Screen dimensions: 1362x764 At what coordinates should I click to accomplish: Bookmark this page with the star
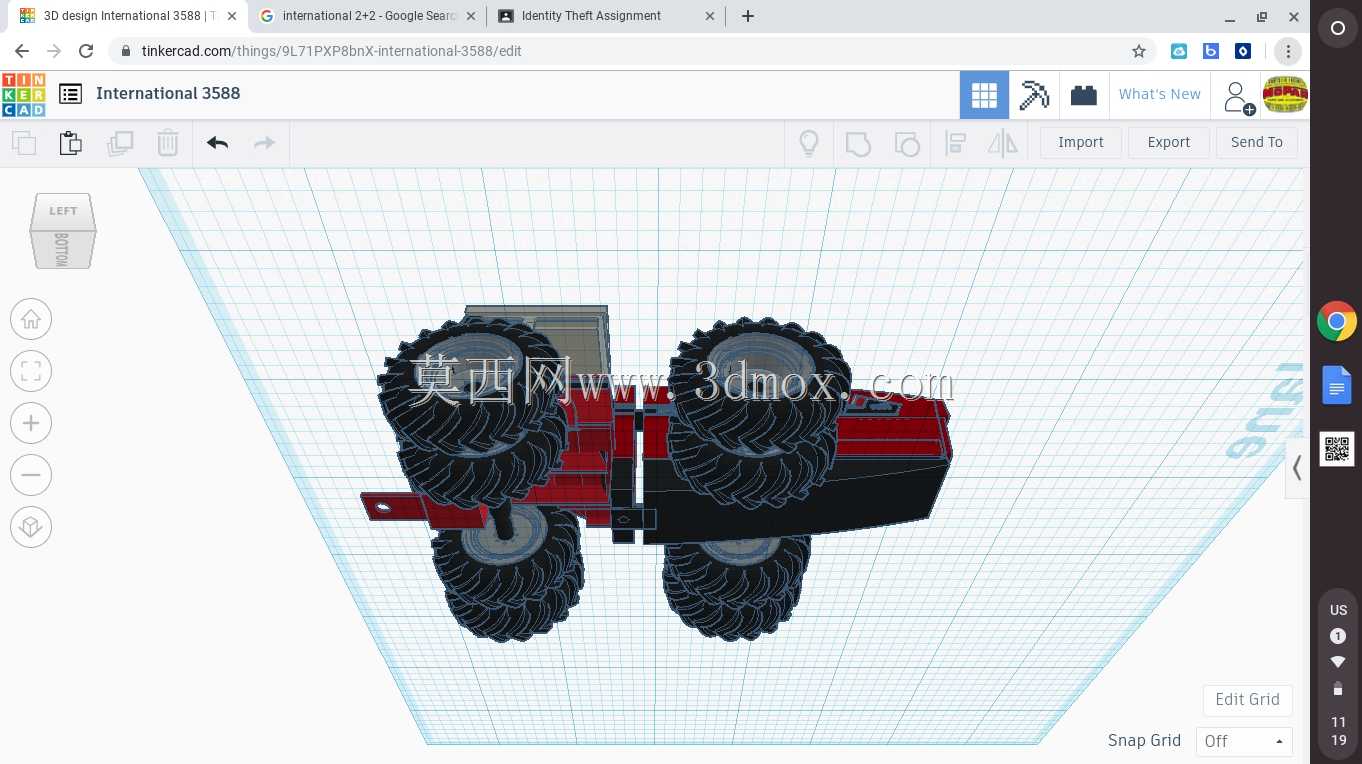tap(1138, 51)
